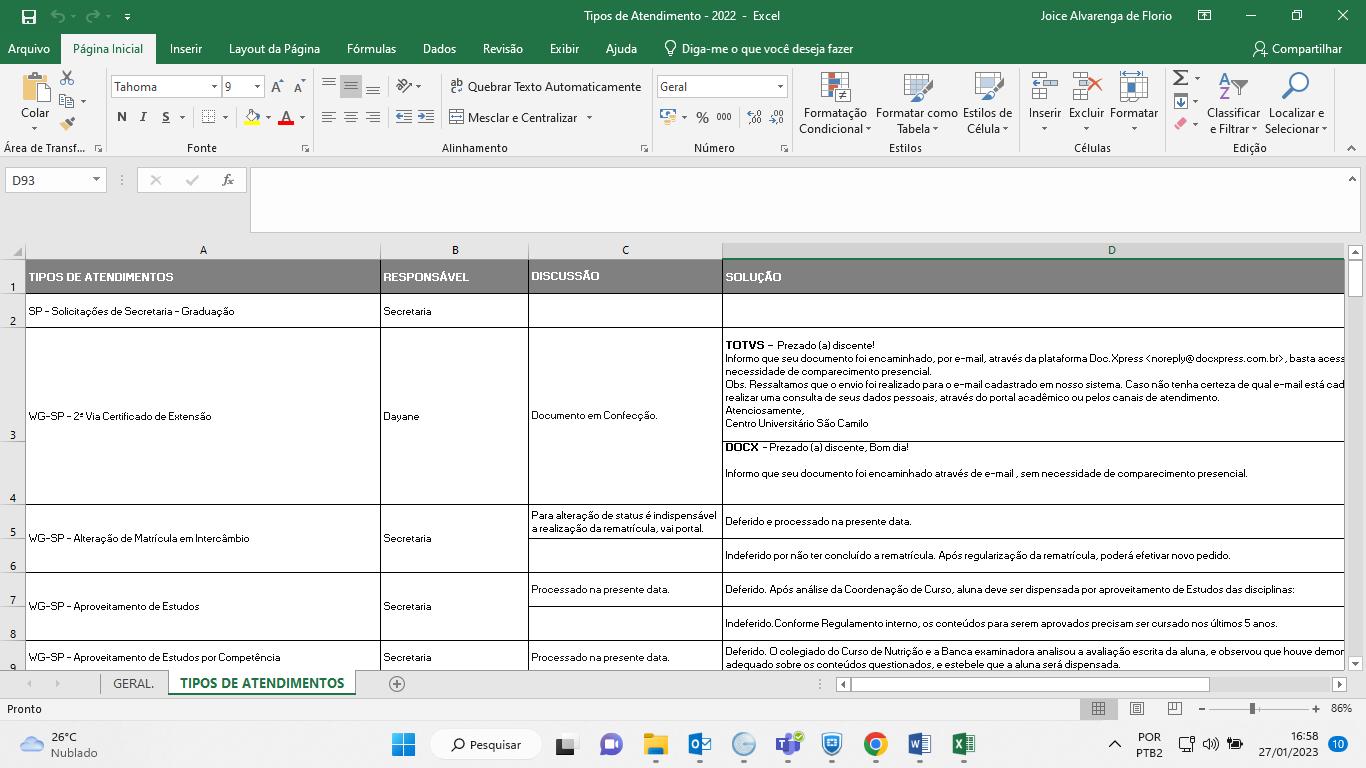Click the Increase Indent icon
This screenshot has width=1366, height=768.
click(425, 117)
